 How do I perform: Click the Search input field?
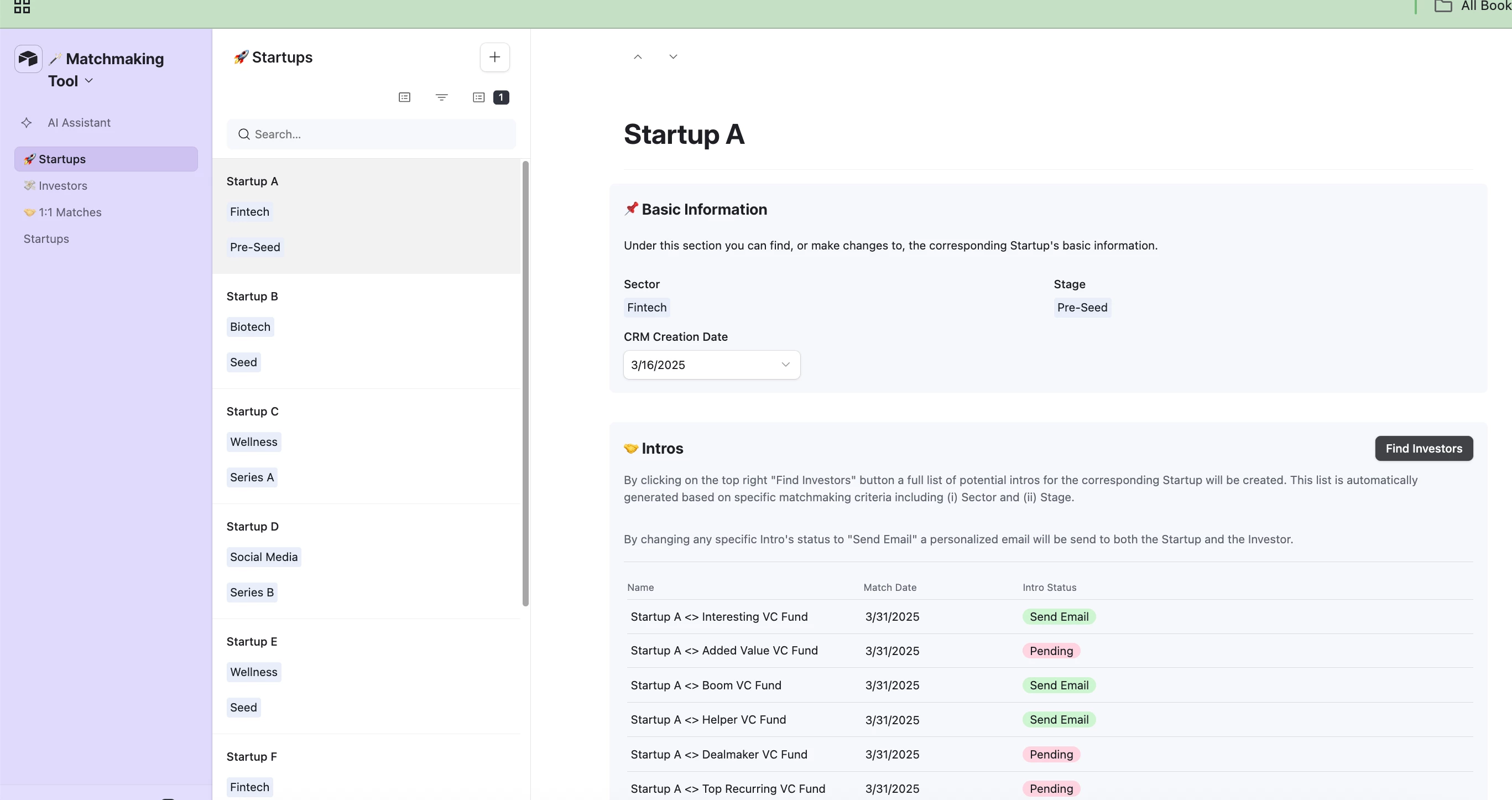[x=371, y=134]
